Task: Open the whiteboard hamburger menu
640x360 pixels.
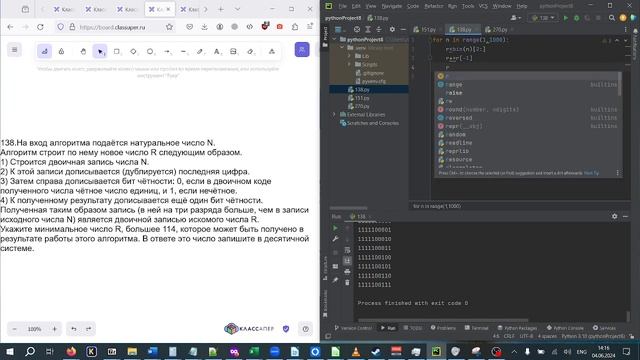Action: pyautogui.click(x=14, y=50)
